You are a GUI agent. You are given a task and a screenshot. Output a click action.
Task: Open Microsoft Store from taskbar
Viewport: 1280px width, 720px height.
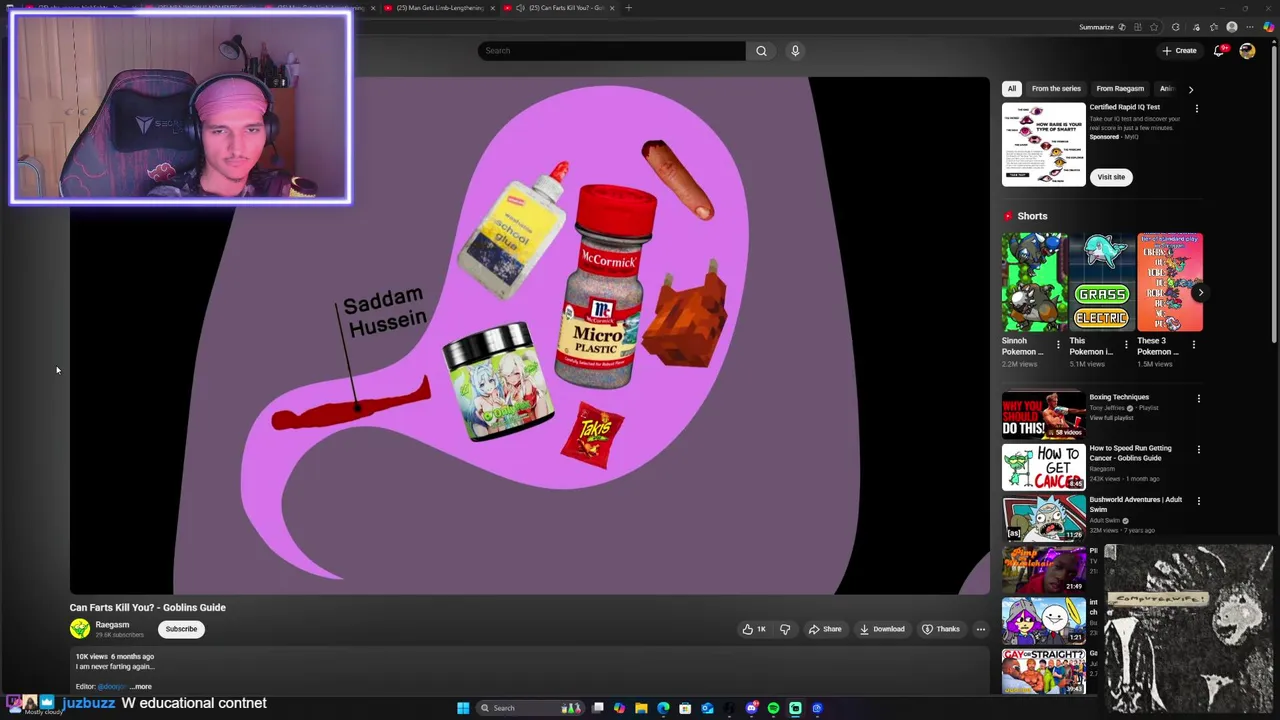685,708
